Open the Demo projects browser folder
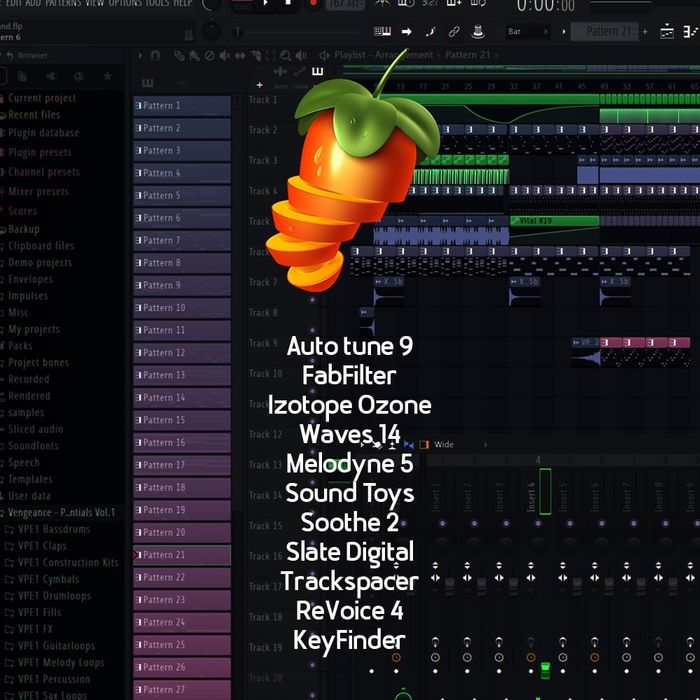This screenshot has height=700, width=700. coord(40,262)
